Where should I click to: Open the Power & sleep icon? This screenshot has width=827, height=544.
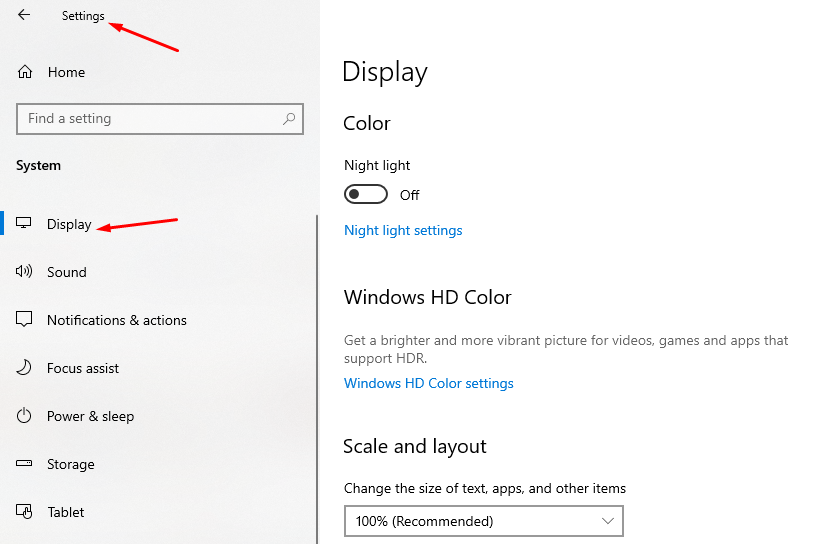[25, 416]
